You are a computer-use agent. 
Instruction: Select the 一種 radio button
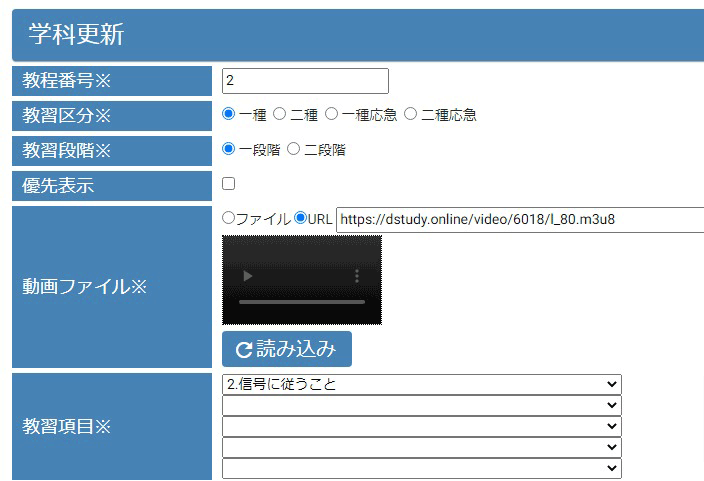point(229,114)
